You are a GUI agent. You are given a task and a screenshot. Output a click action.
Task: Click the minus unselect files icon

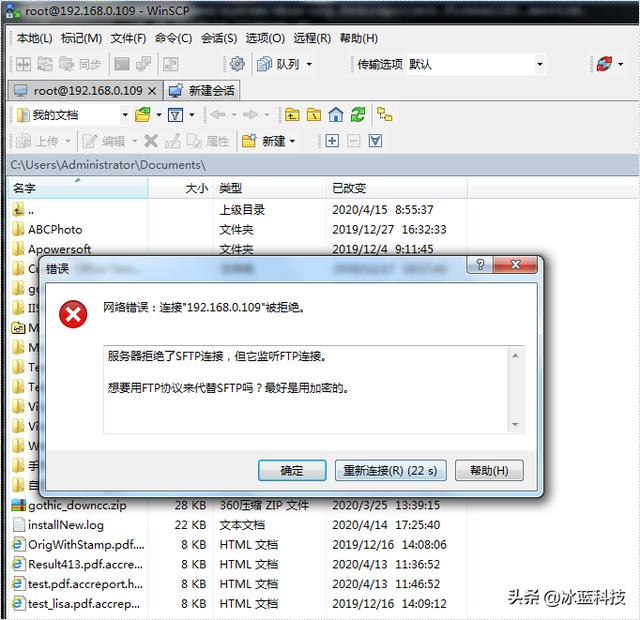point(353,141)
